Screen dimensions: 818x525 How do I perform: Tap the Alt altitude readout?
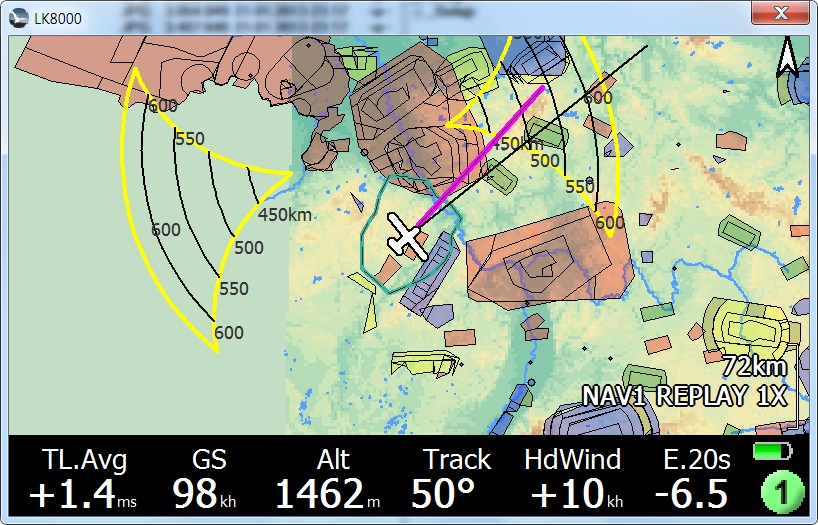tap(333, 478)
